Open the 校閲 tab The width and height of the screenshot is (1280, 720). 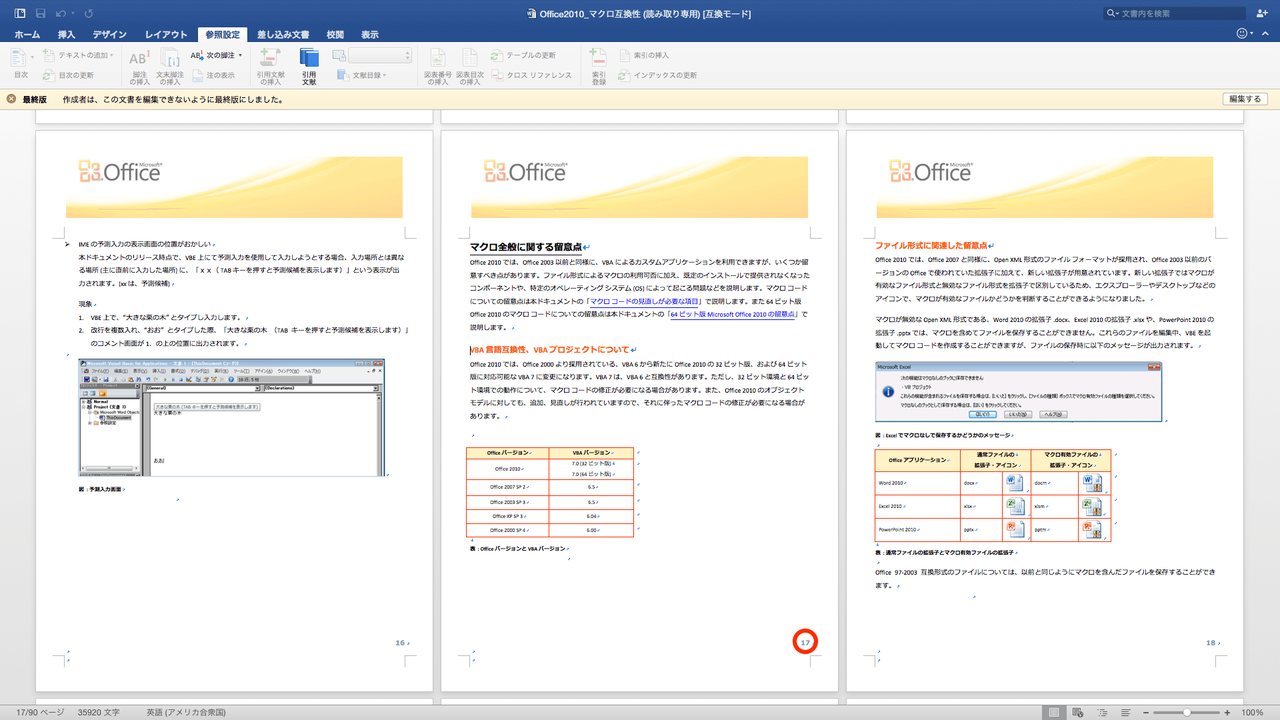(335, 34)
